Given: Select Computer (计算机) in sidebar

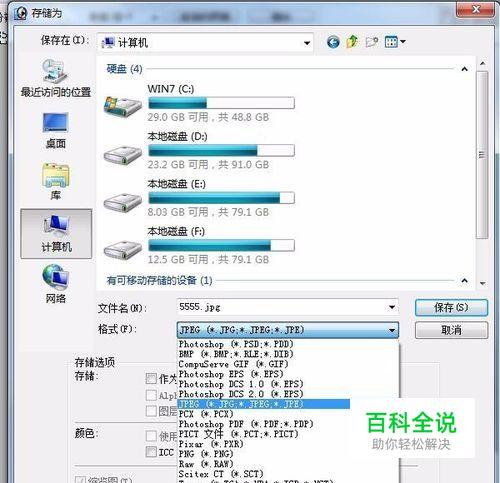Looking at the screenshot, I should click(x=56, y=234).
